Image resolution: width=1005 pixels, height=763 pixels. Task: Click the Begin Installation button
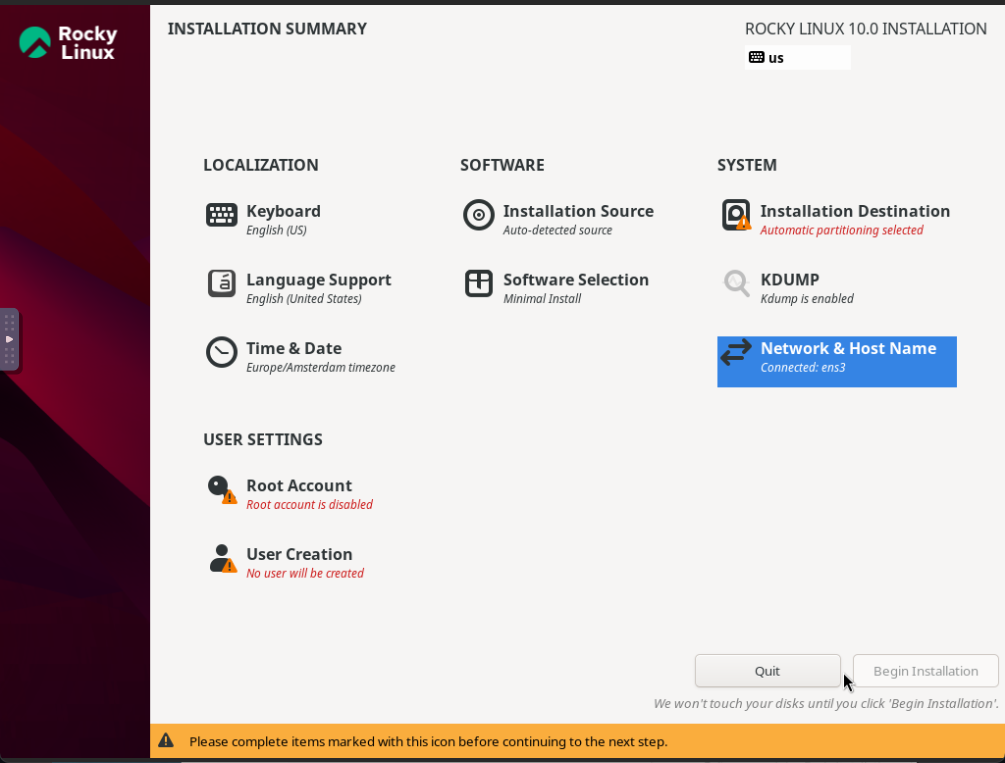[926, 671]
